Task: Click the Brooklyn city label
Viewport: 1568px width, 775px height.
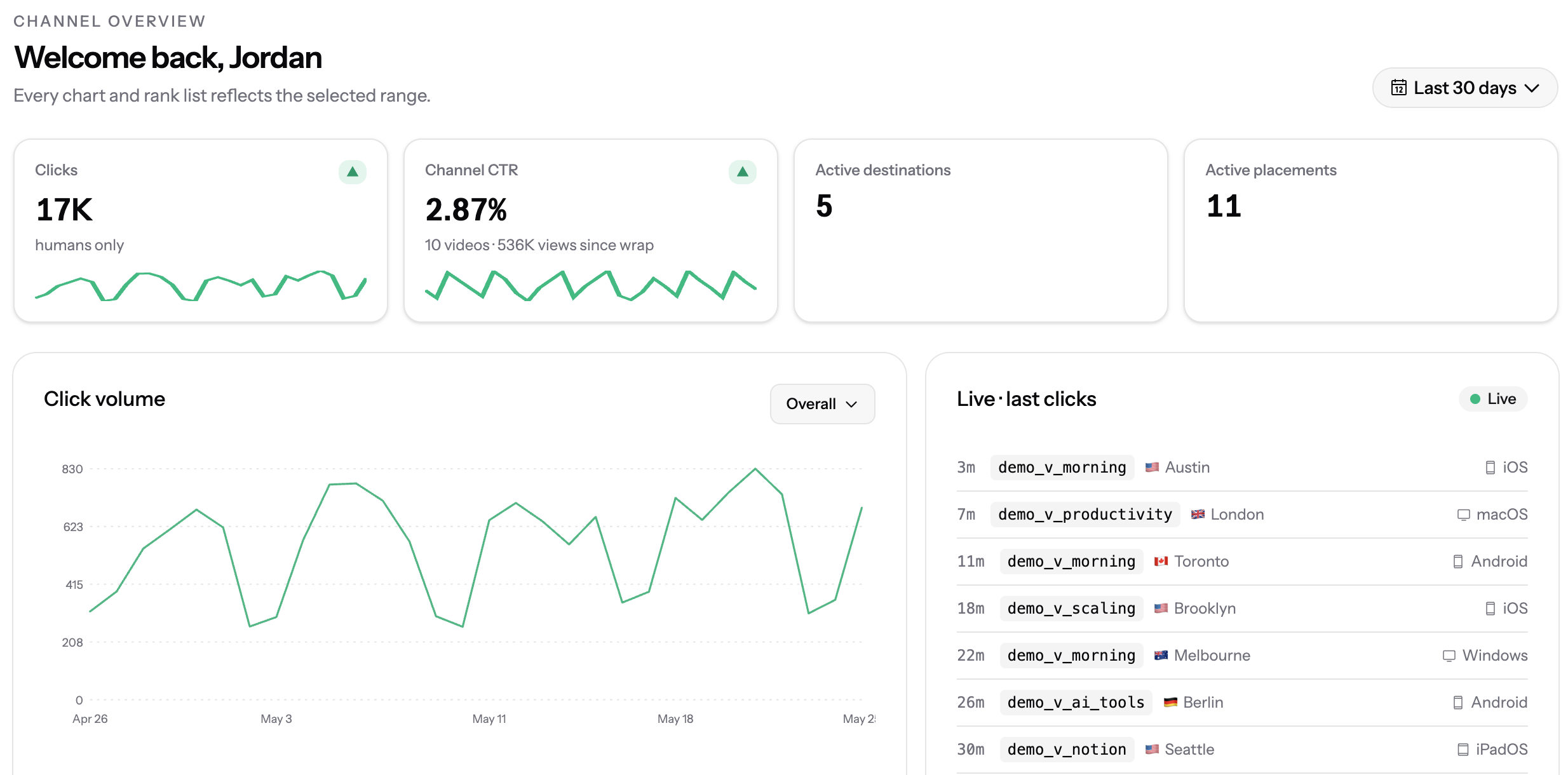Action: [1205, 609]
